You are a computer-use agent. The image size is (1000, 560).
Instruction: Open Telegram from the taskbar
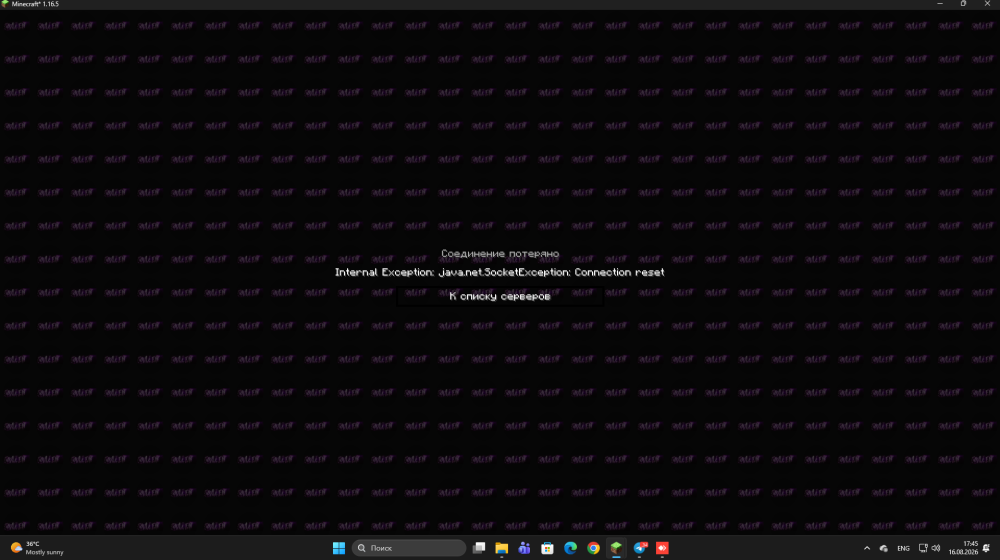(640, 548)
